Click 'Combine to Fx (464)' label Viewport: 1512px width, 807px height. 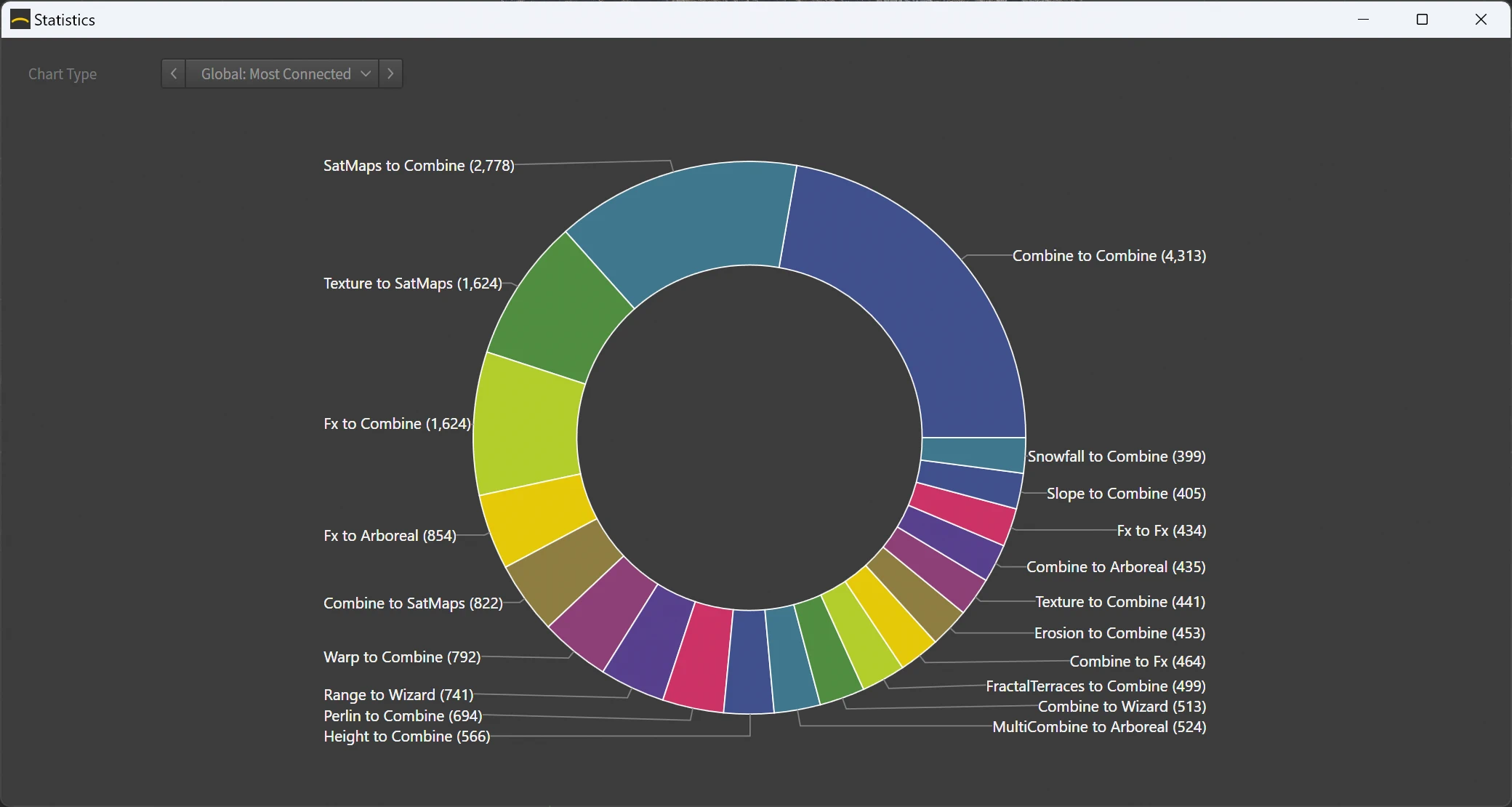1138,662
